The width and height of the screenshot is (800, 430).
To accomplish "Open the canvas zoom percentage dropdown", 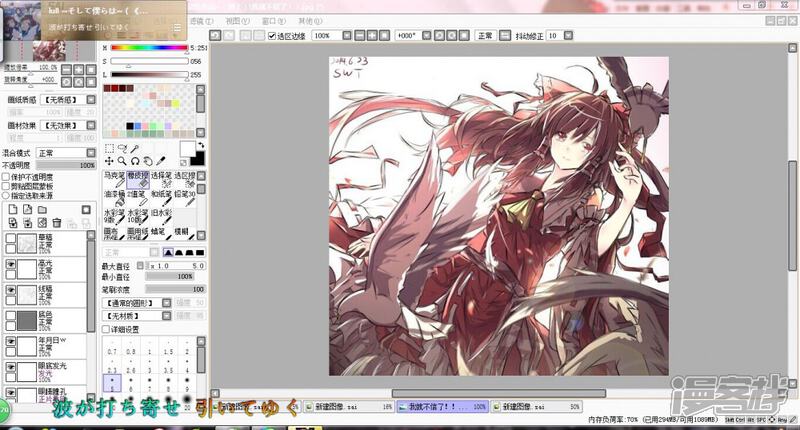I will coord(347,35).
